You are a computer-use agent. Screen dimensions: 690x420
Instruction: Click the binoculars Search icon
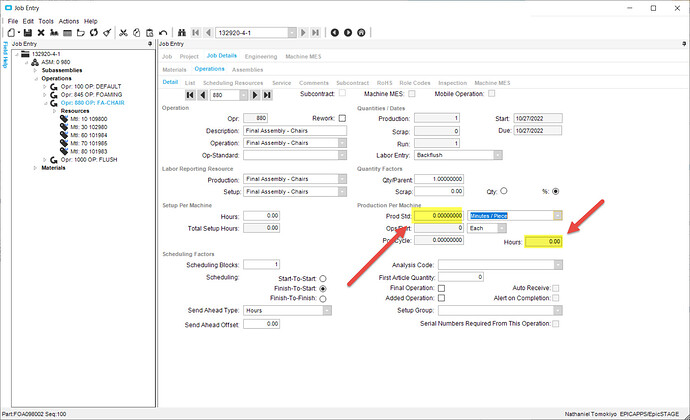pyautogui.click(x=182, y=33)
